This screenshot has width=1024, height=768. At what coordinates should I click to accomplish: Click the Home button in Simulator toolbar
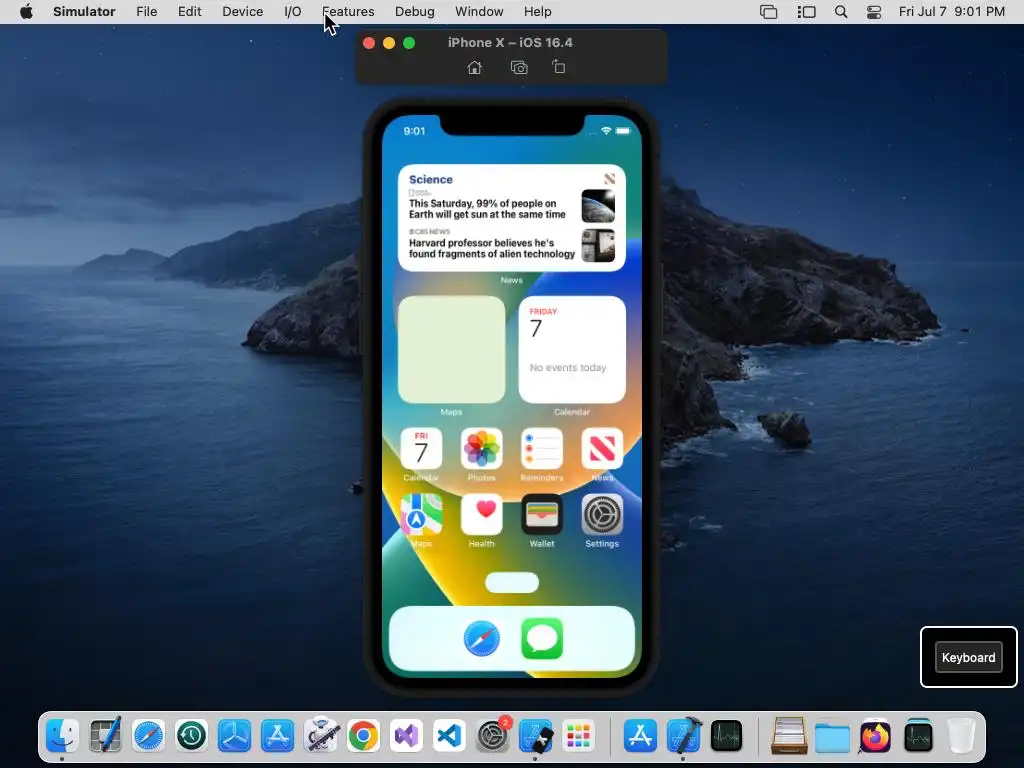point(475,67)
